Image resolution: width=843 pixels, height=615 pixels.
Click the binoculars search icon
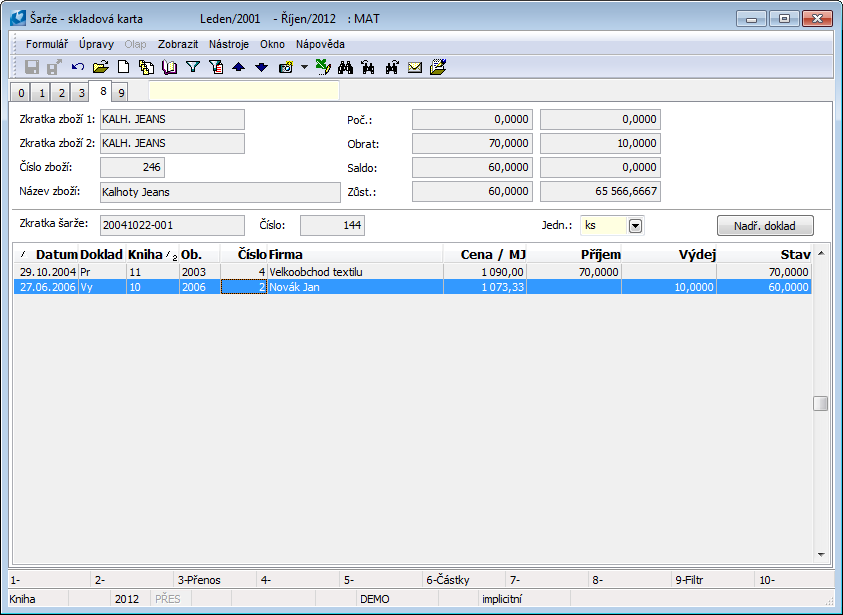point(345,67)
